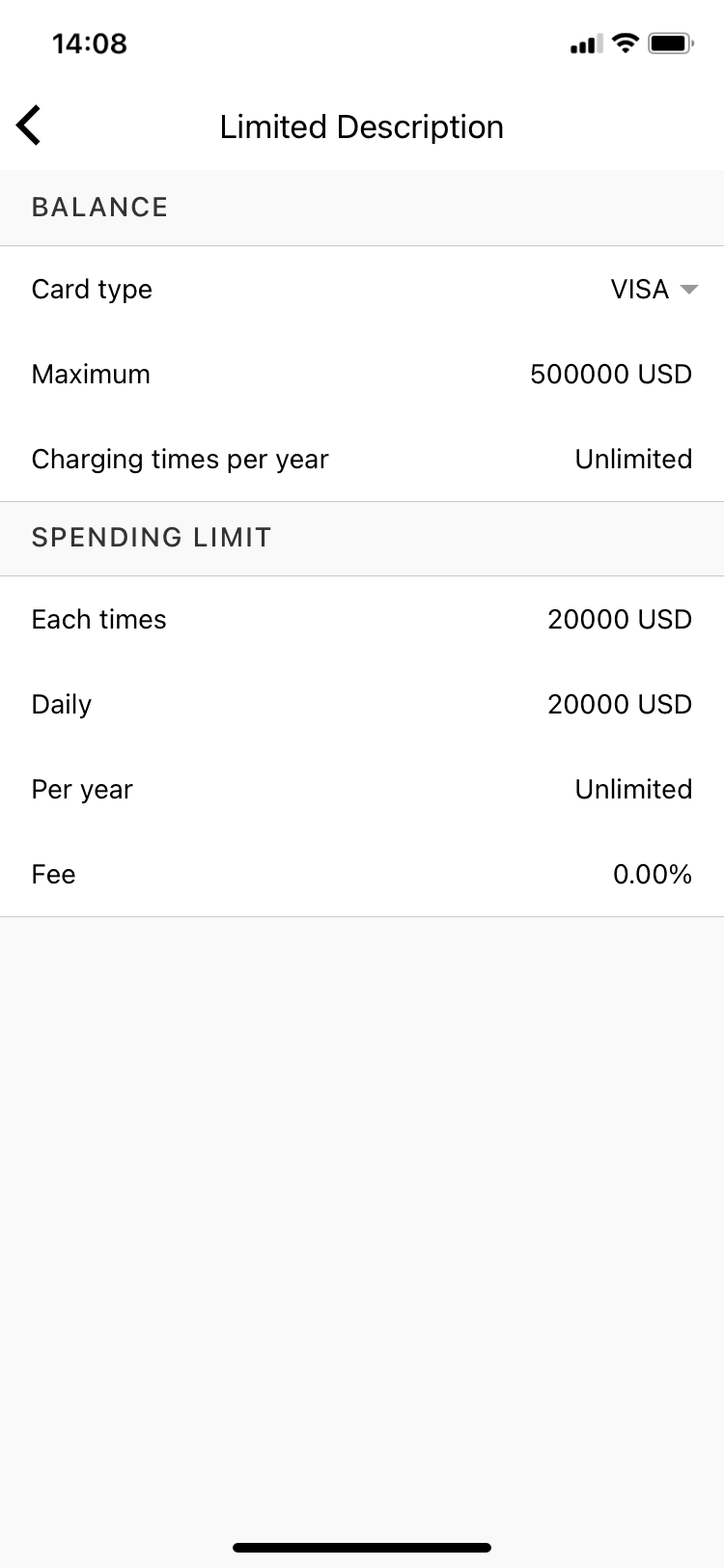Viewport: 724px width, 1568px height.
Task: Open the VISA card type dropdown arrow
Action: [689, 290]
